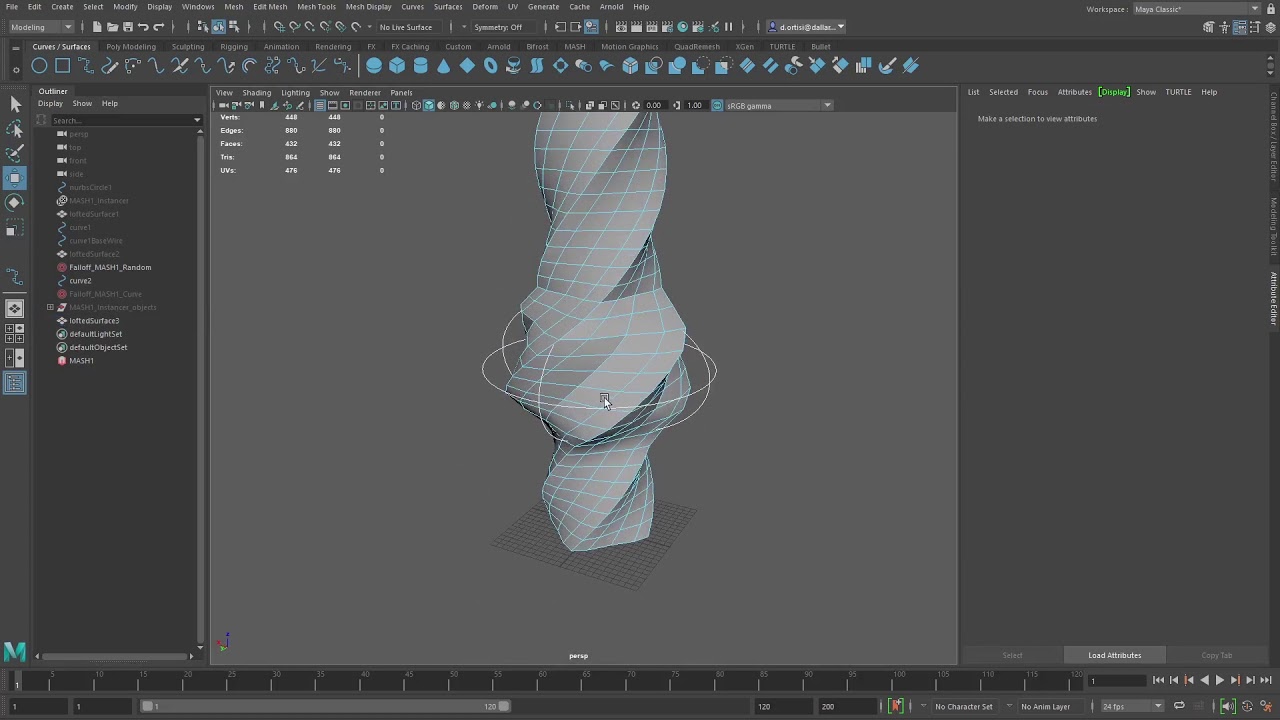Toggle select by component type mode

pos(233,27)
